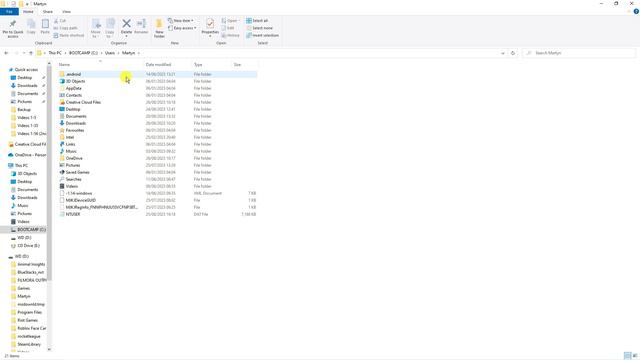Open the address bar history dropdown arrow
Viewport: 640px width, 360px height.
pos(502,53)
